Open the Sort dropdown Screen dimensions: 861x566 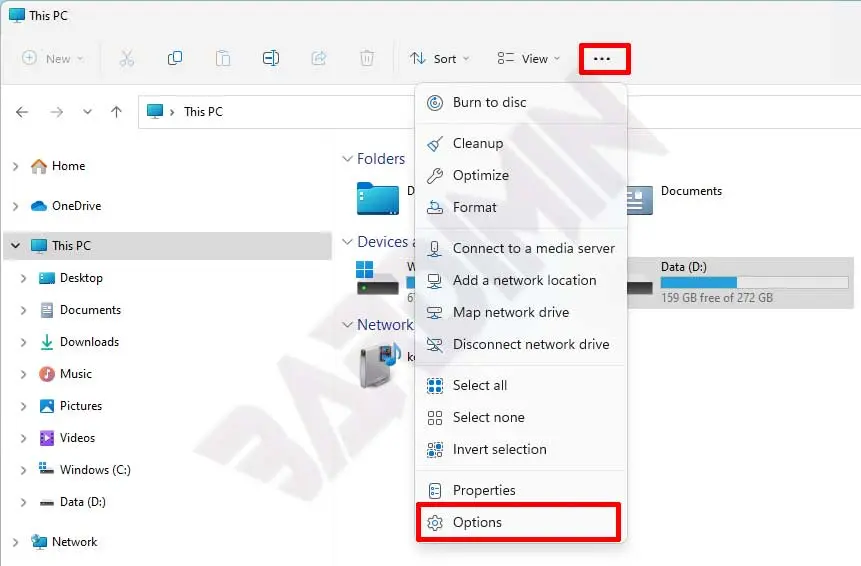coord(439,58)
